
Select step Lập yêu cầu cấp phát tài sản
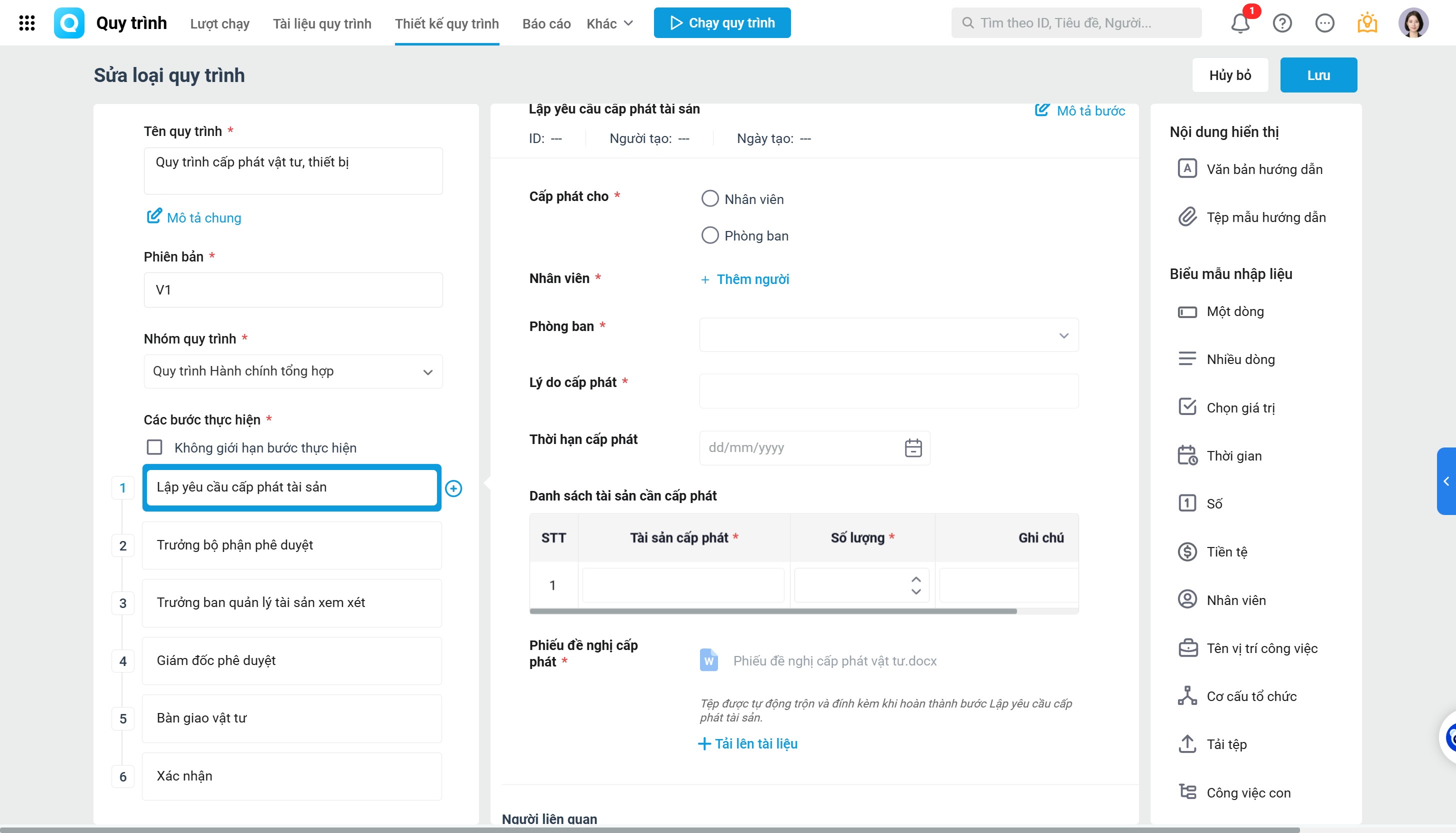[x=292, y=487]
